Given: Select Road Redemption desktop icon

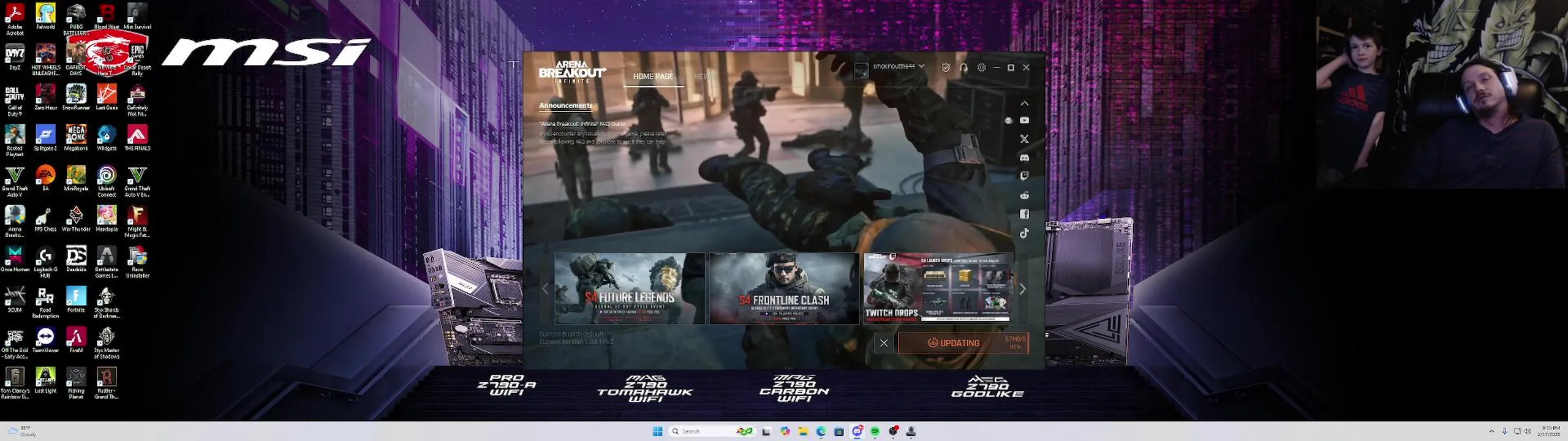Looking at the screenshot, I should point(45,303).
